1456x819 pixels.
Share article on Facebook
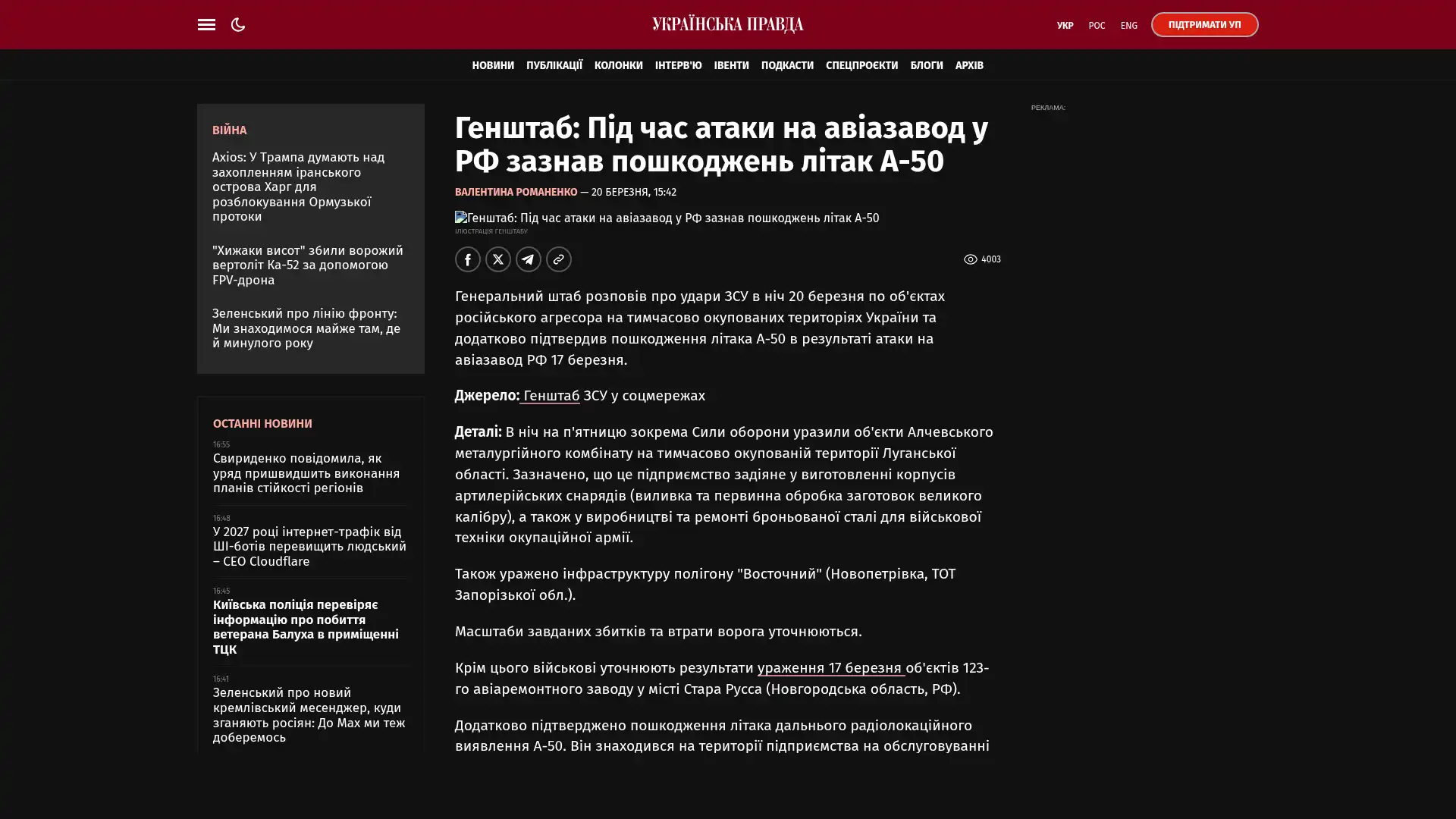point(468,259)
